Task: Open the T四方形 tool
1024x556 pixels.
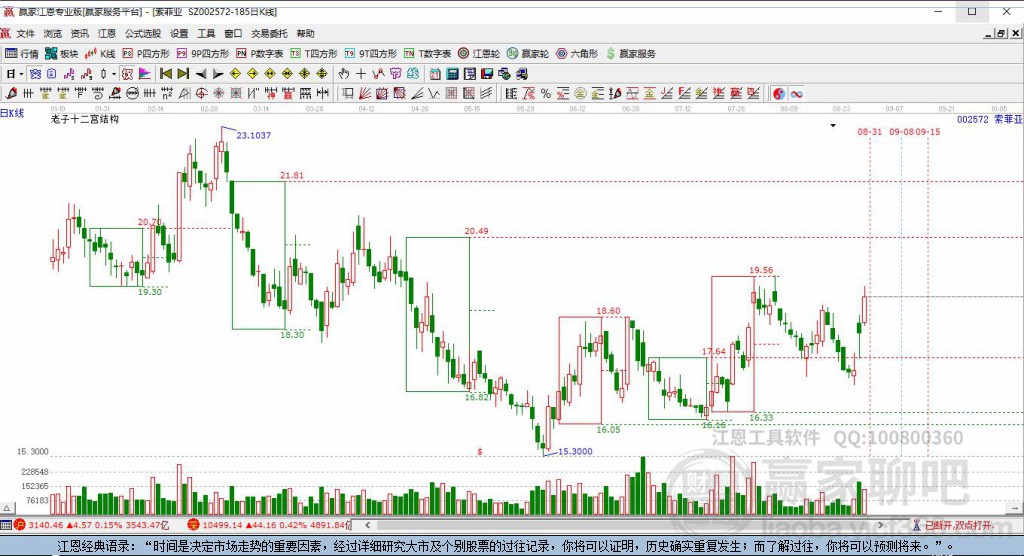Action: 313,54
